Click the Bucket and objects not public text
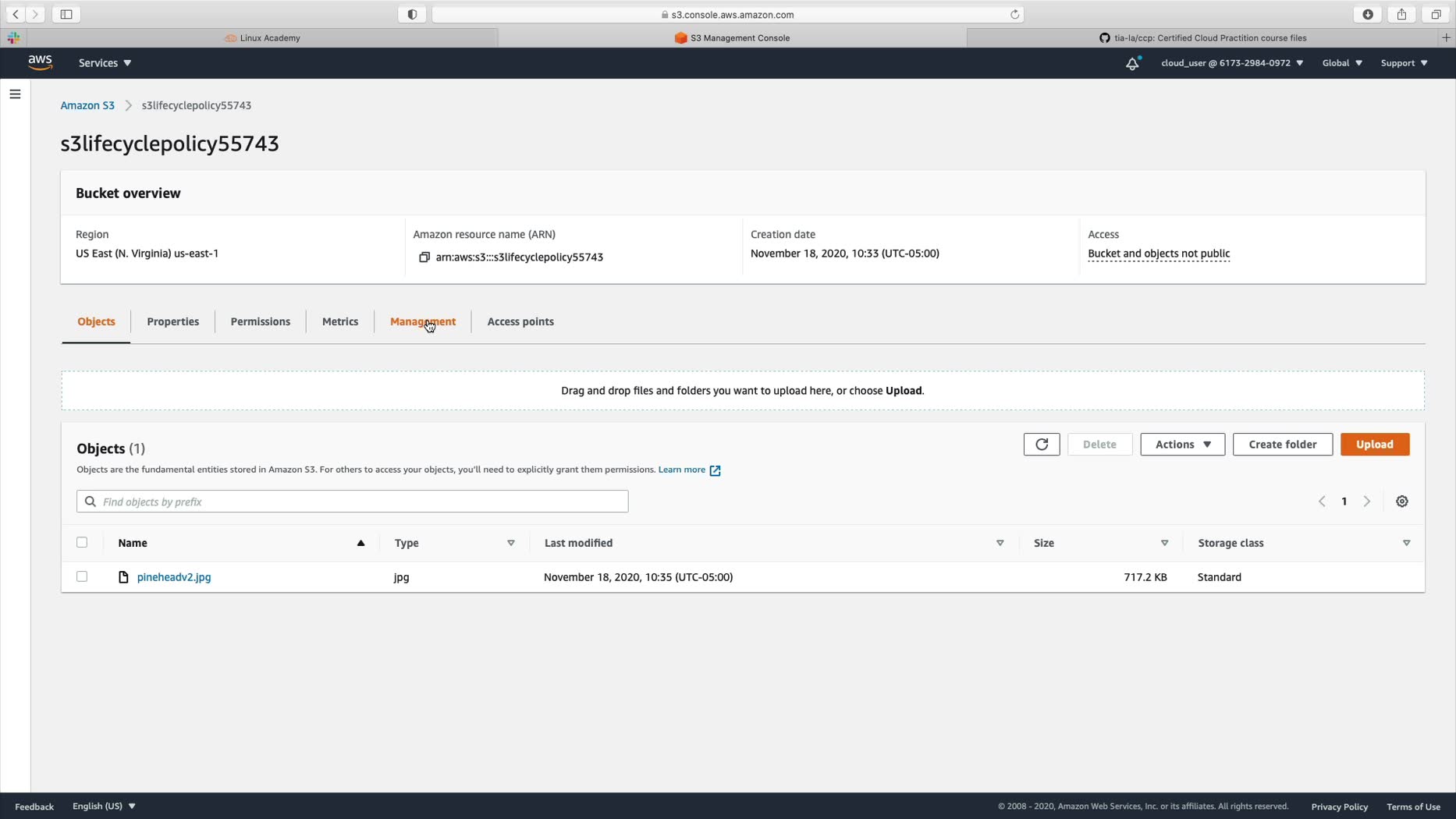 tap(1159, 253)
